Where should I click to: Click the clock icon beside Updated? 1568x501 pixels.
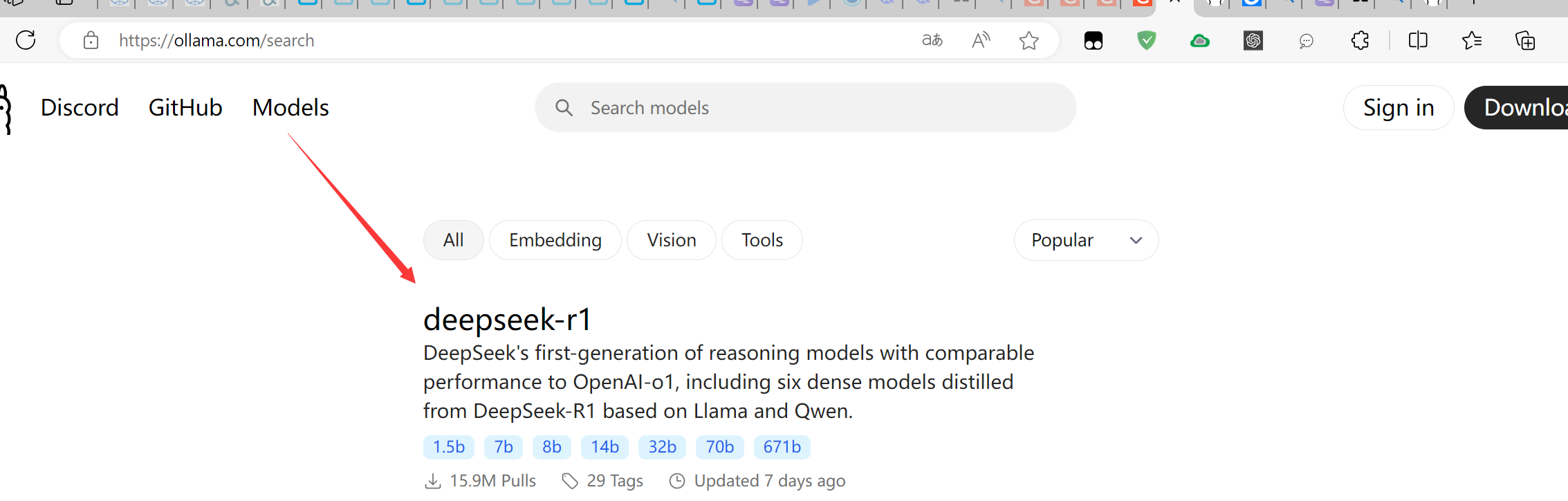[677, 481]
